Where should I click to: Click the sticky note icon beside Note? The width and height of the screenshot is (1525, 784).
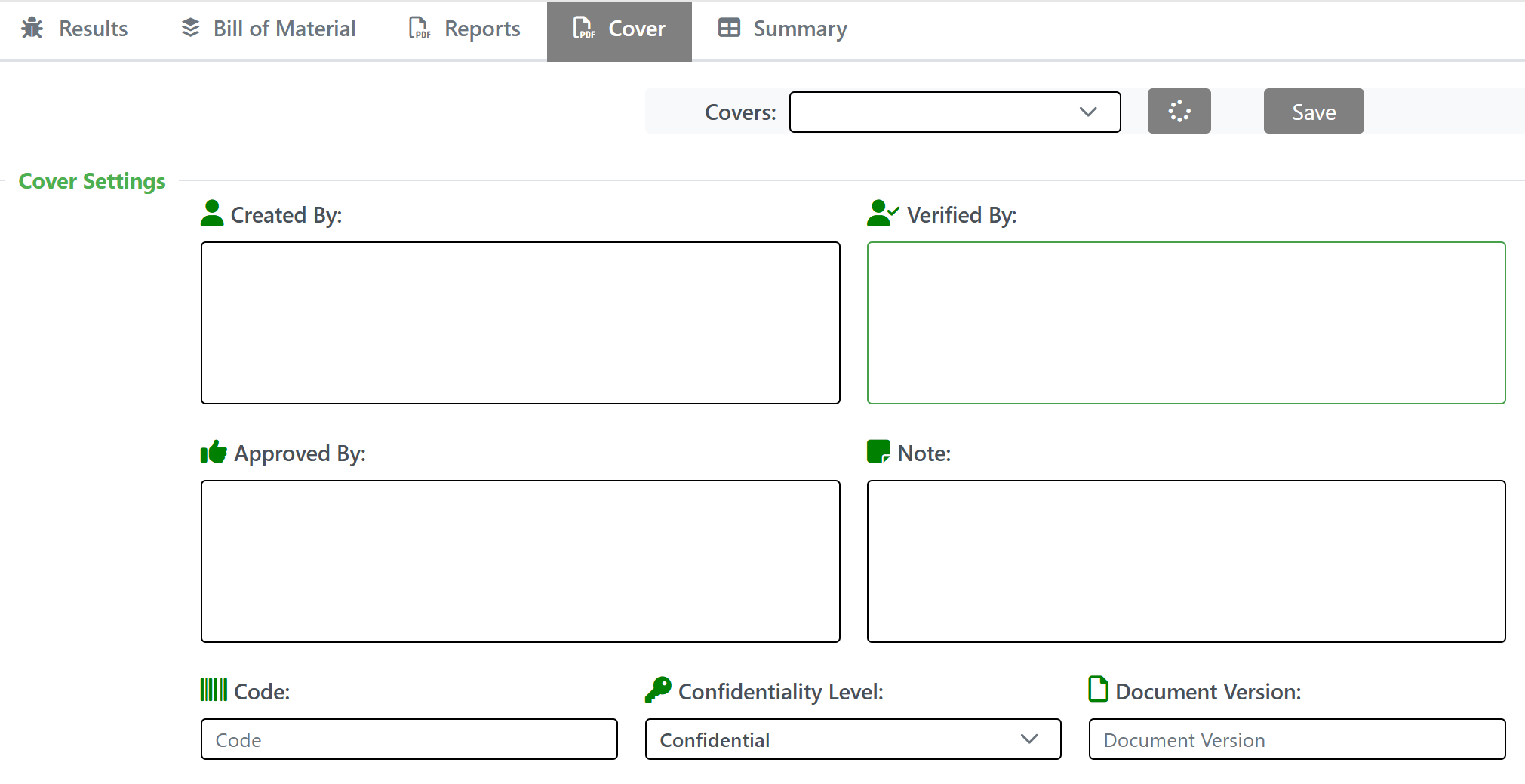point(878,452)
